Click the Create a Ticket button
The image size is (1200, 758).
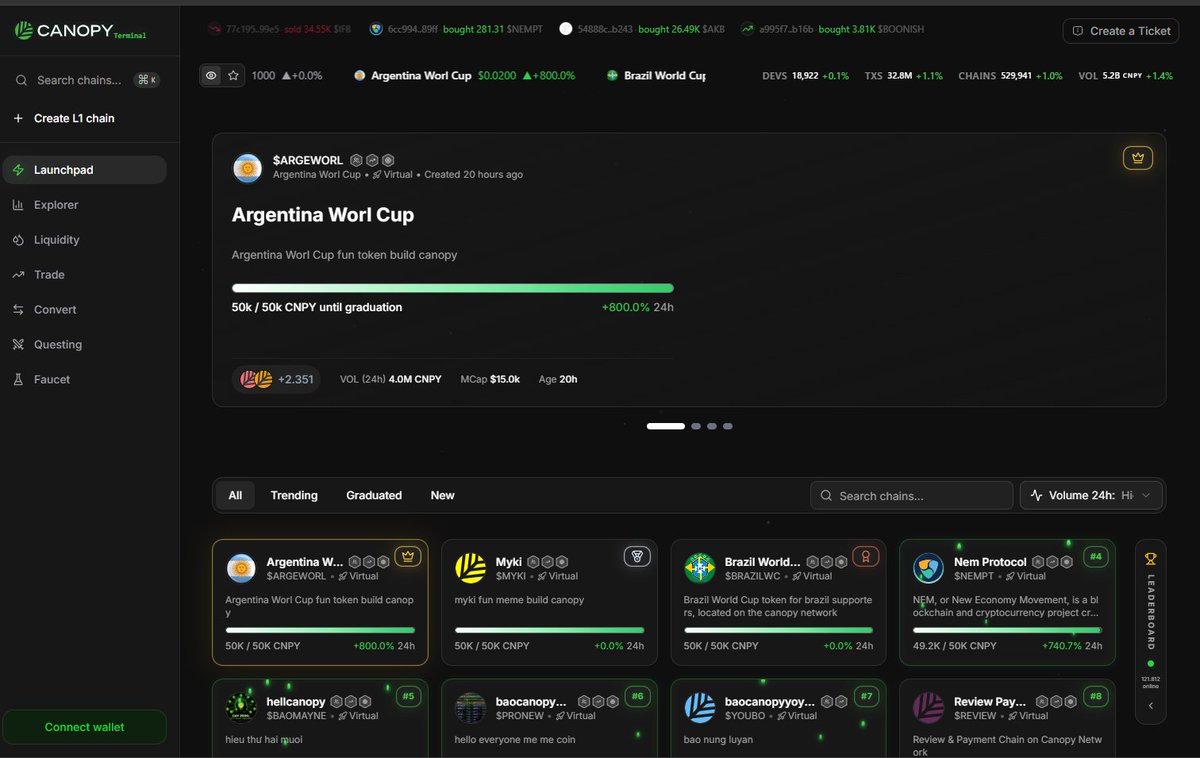point(1121,31)
